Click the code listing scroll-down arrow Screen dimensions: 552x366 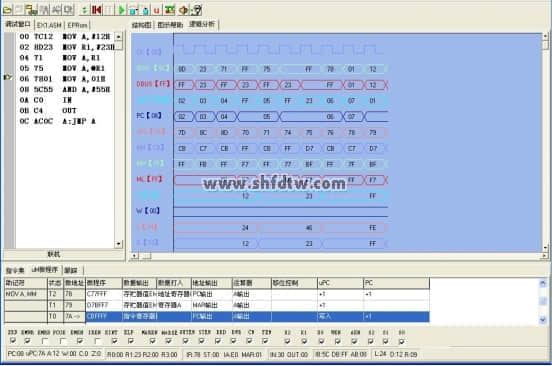[x=119, y=244]
